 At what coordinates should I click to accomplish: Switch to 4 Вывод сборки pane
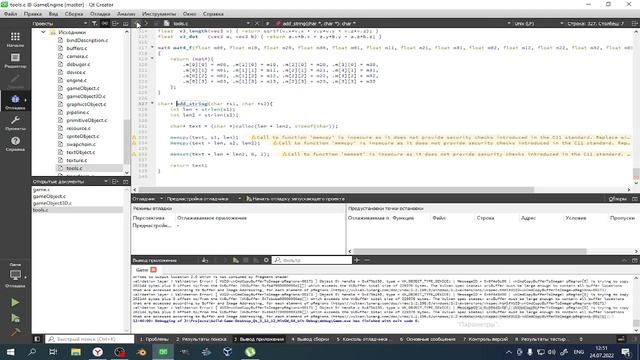(310, 339)
